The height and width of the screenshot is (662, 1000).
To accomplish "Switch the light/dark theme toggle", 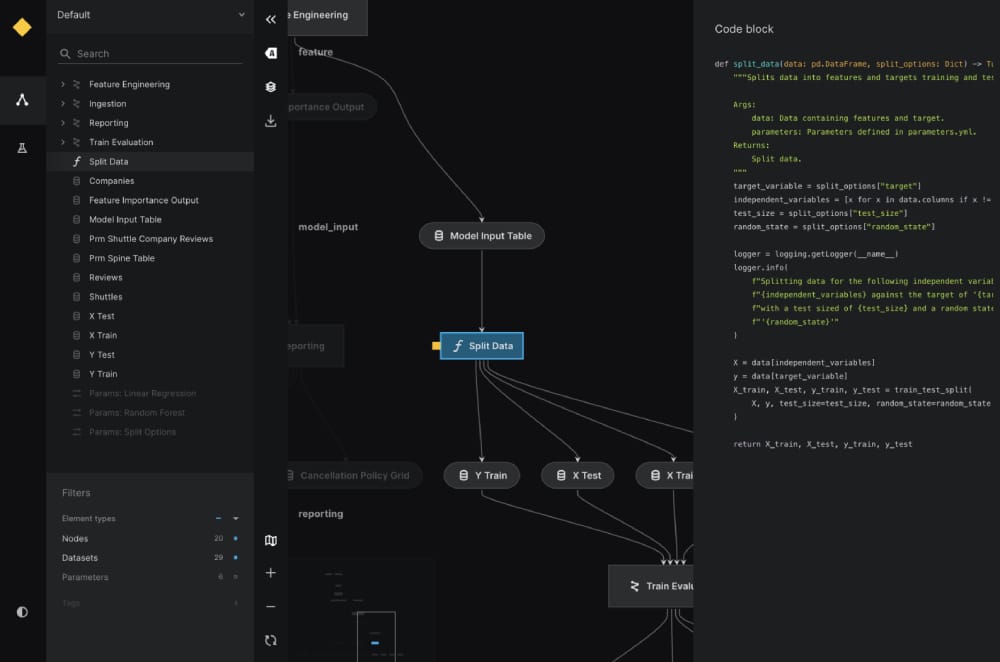I will (x=22, y=612).
